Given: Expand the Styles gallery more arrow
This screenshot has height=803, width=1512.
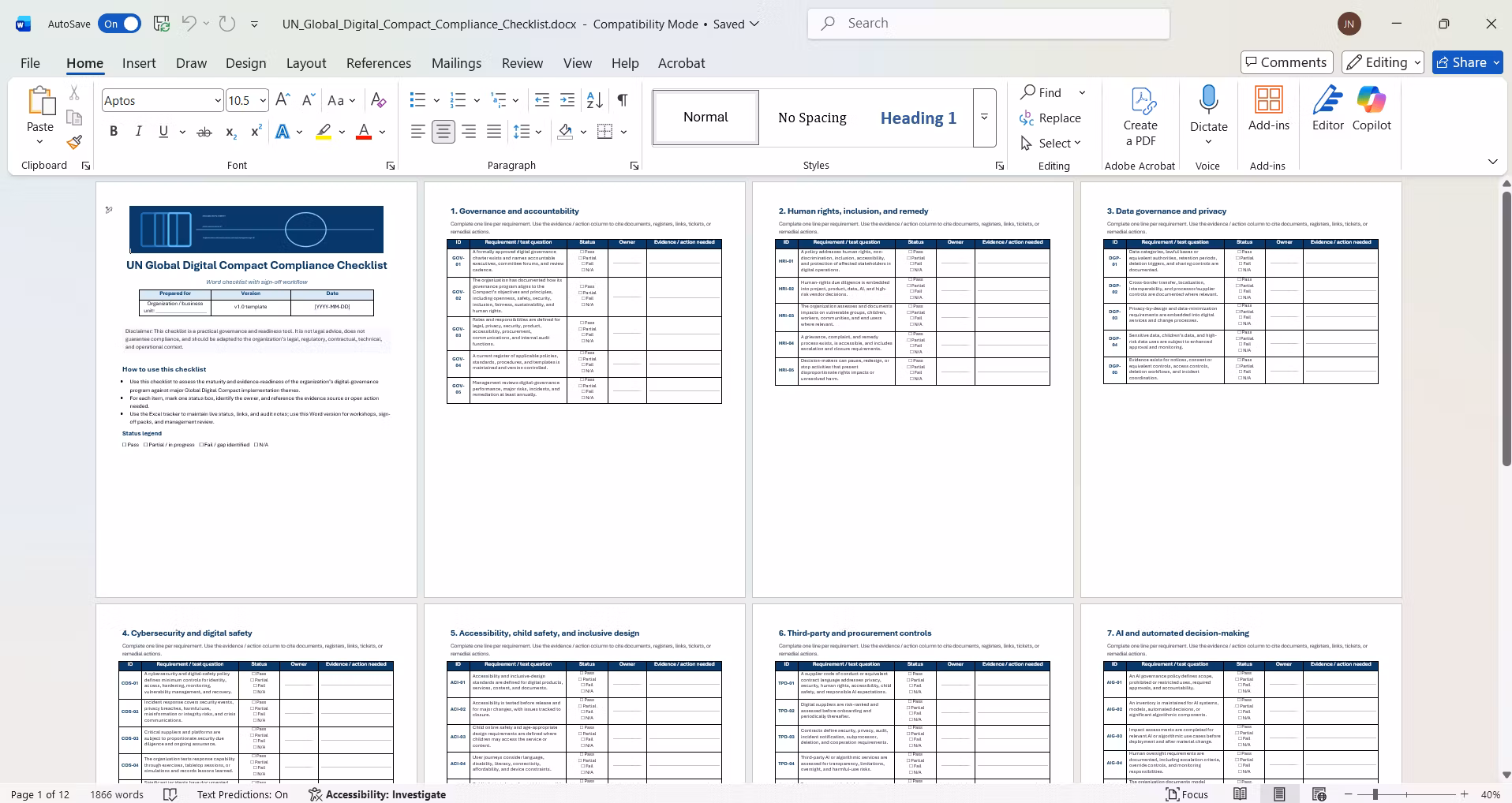Looking at the screenshot, I should [x=984, y=118].
